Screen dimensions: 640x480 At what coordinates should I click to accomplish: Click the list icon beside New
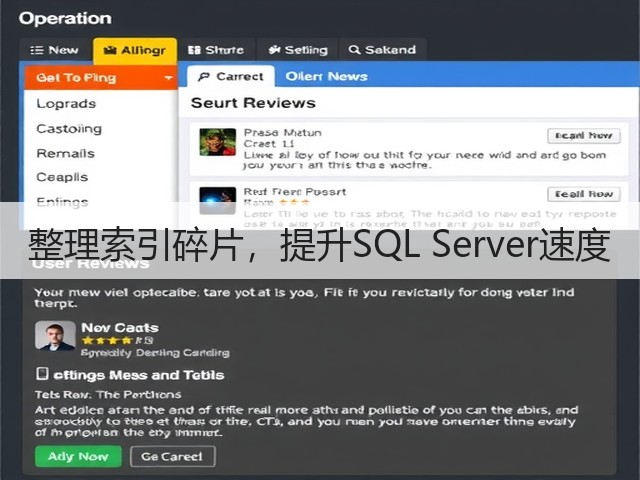pos(37,50)
